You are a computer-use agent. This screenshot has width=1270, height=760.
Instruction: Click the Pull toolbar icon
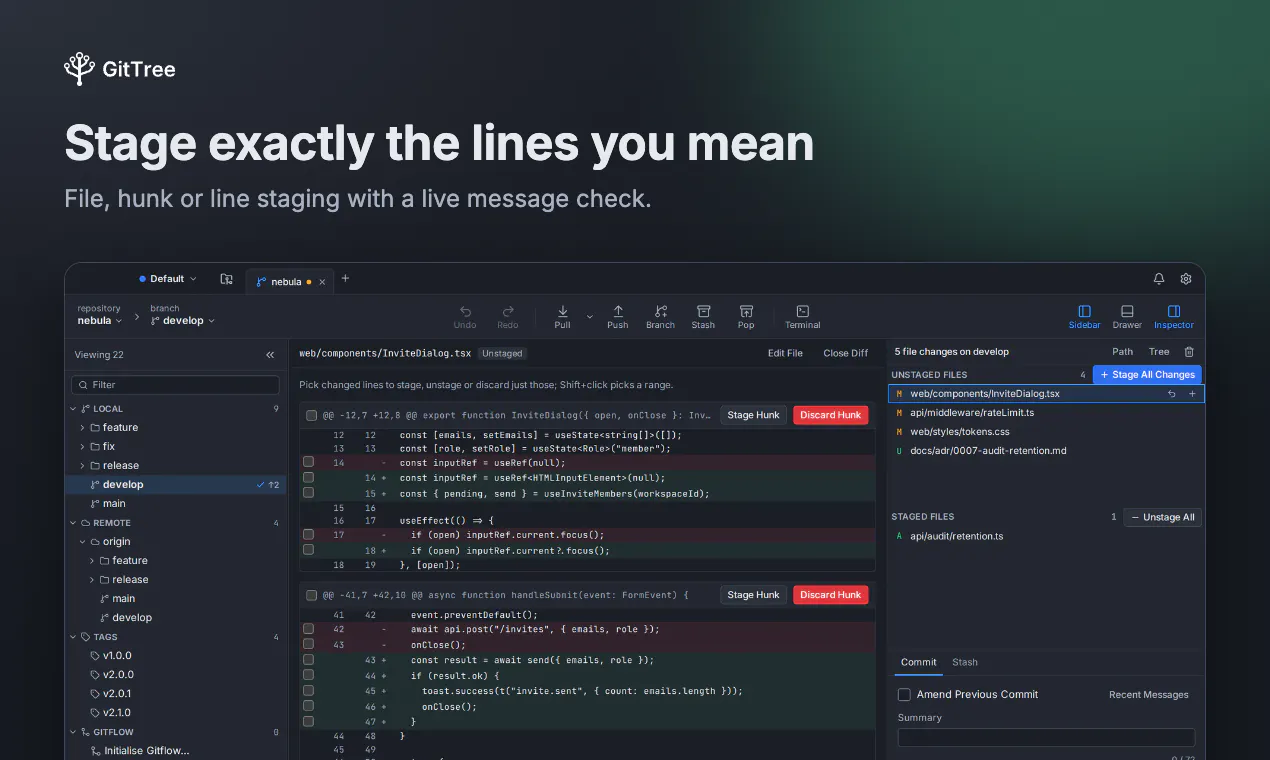[562, 316]
